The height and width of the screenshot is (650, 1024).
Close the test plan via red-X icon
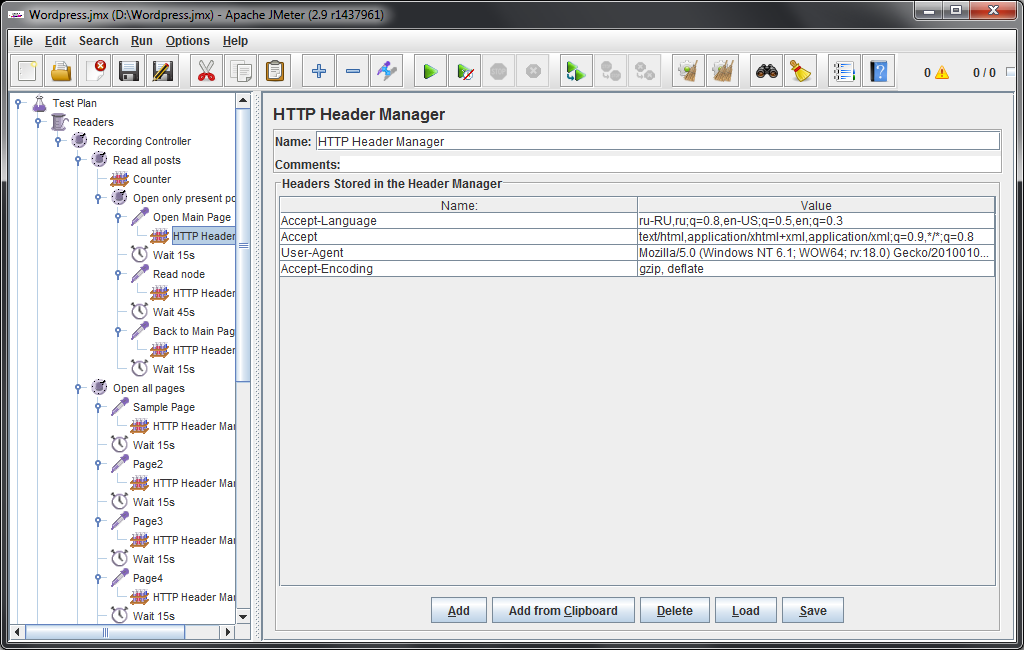point(95,71)
